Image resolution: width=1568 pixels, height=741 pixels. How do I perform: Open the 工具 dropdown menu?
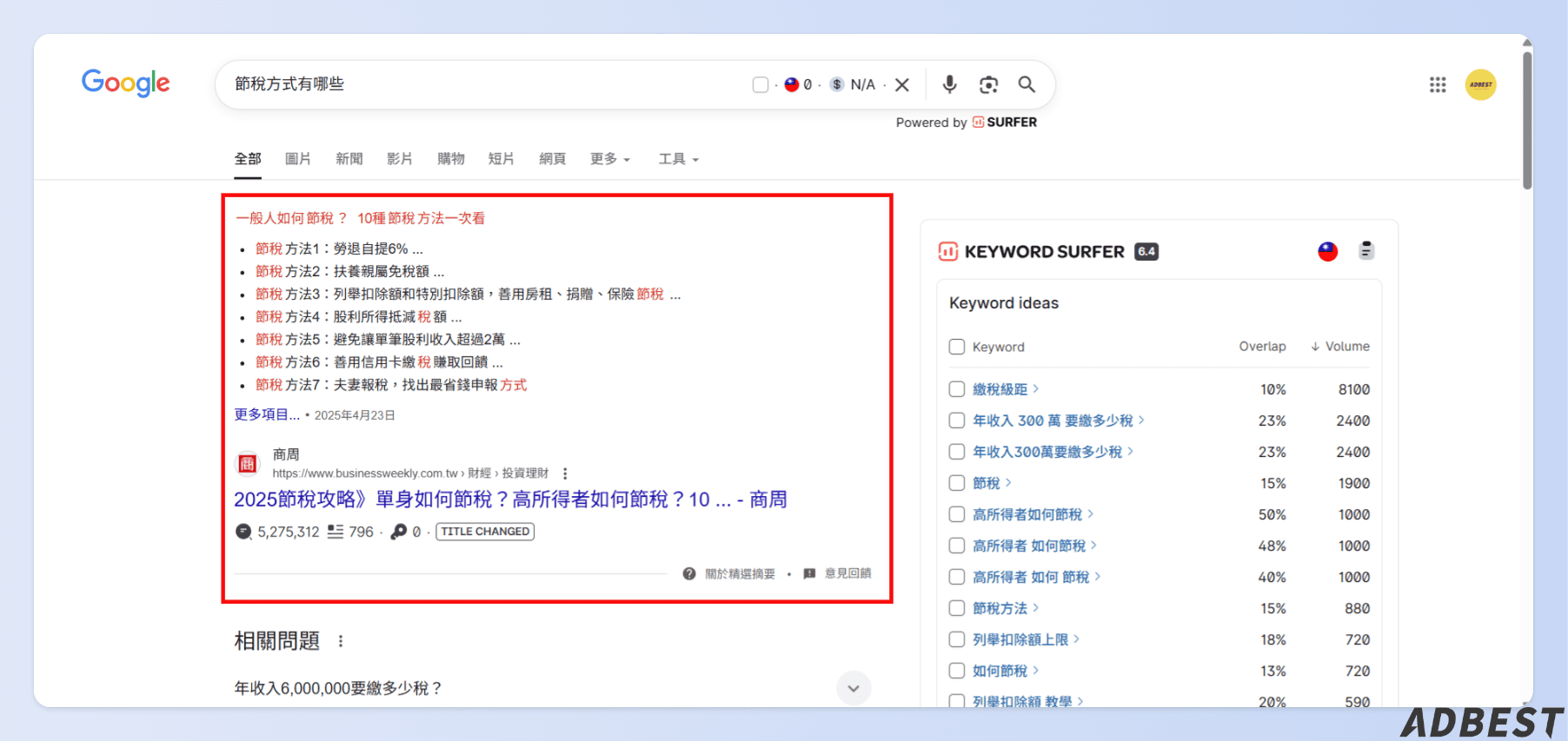click(x=678, y=159)
